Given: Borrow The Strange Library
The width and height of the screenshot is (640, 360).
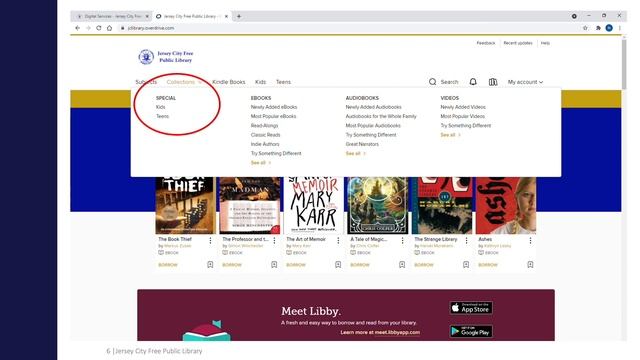Looking at the screenshot, I should 424,265.
